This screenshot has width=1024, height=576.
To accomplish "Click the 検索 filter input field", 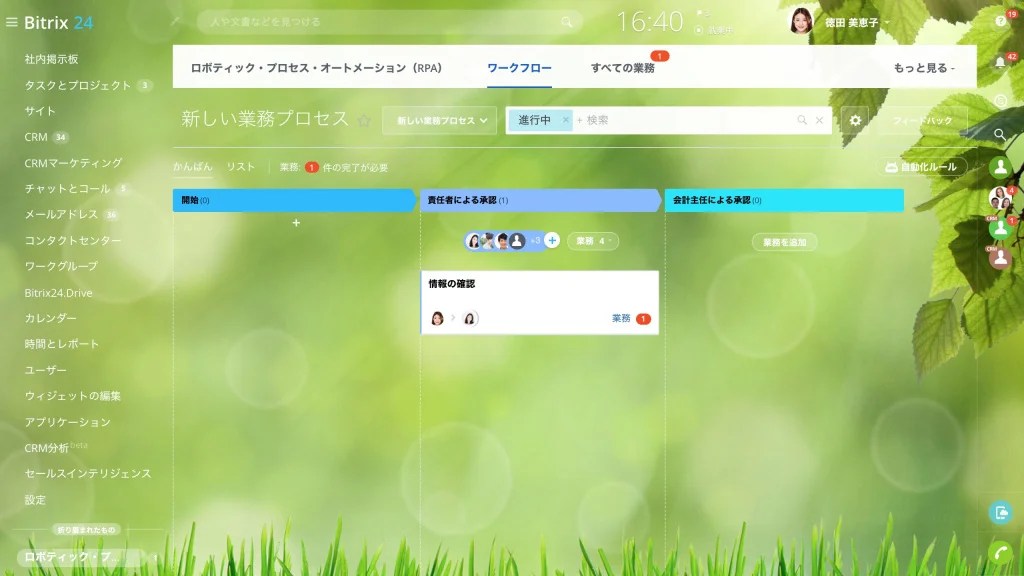I will pos(686,120).
